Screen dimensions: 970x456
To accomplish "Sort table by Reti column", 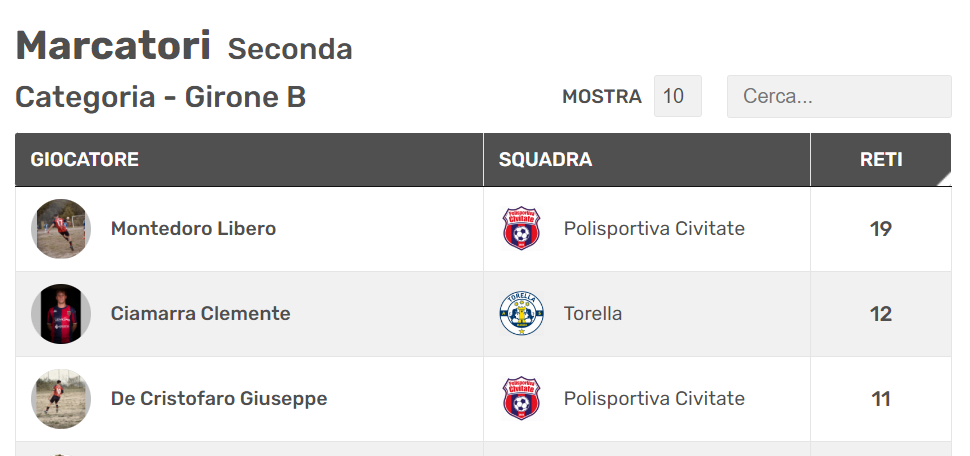I will 881,160.
